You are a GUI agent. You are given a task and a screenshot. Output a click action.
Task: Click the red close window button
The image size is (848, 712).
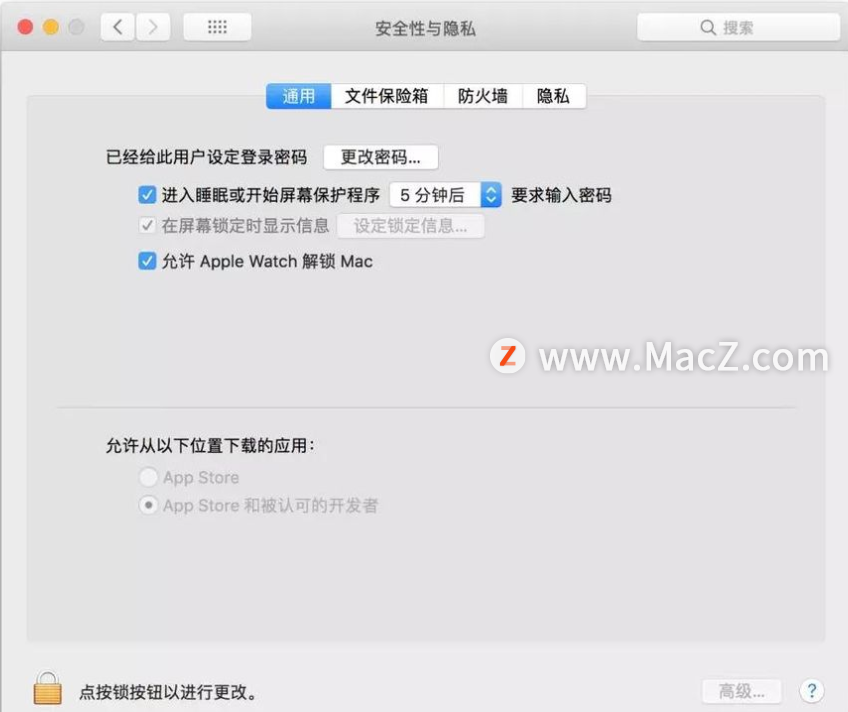(25, 27)
